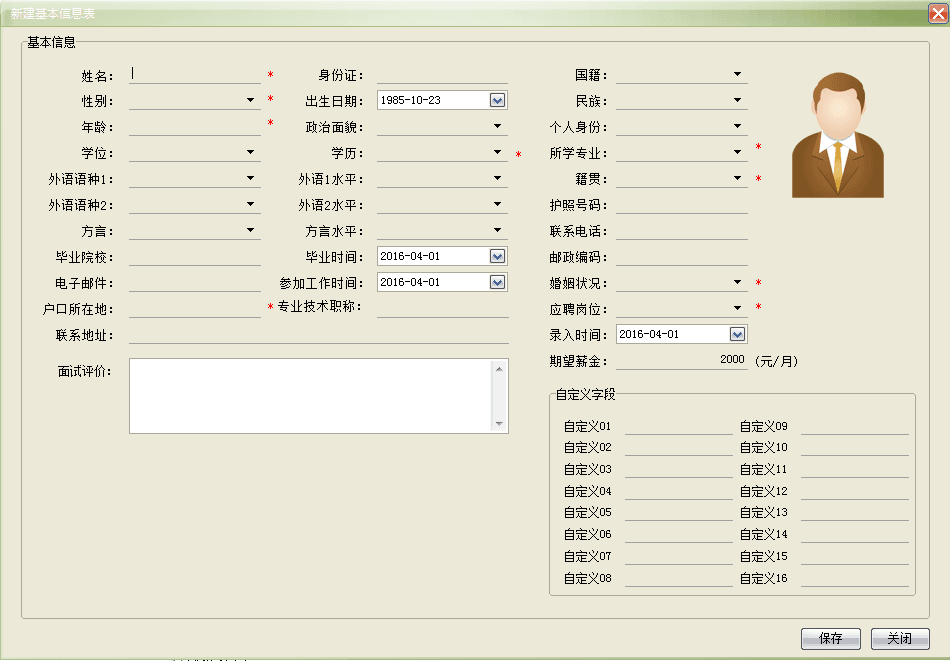Click the 自定义01 custom field input
The height and width of the screenshot is (661, 950).
pos(678,426)
